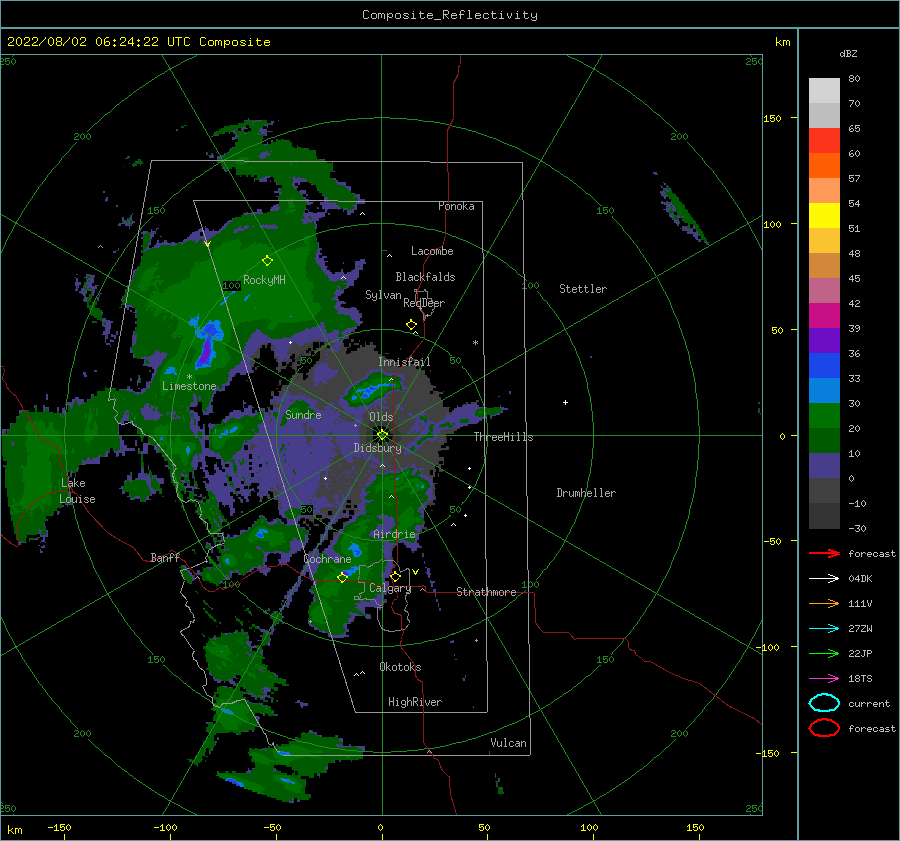Pick the violet purple dBZ scale swatch
The height and width of the screenshot is (841, 900).
pos(824,340)
